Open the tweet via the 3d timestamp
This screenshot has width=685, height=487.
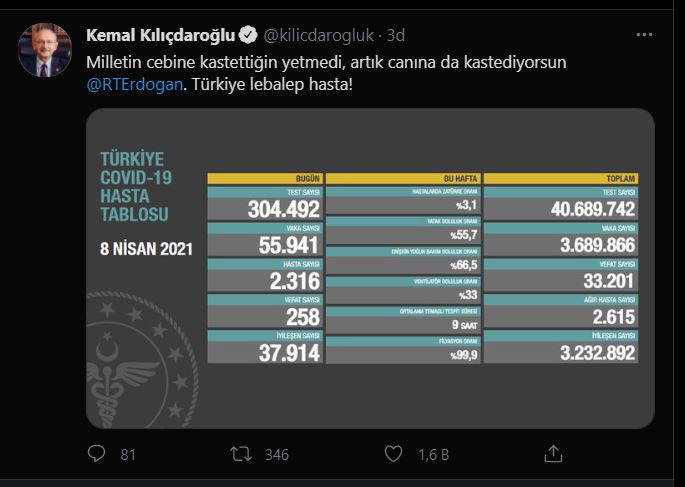pyautogui.click(x=396, y=36)
